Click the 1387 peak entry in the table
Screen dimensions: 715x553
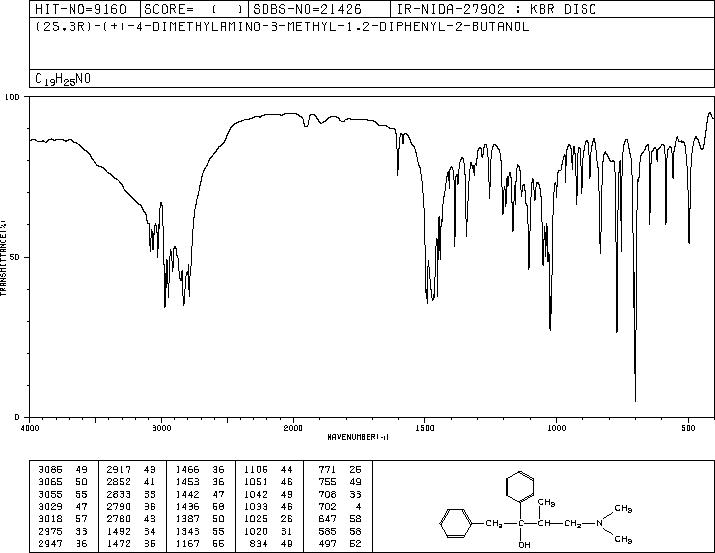[x=200, y=519]
